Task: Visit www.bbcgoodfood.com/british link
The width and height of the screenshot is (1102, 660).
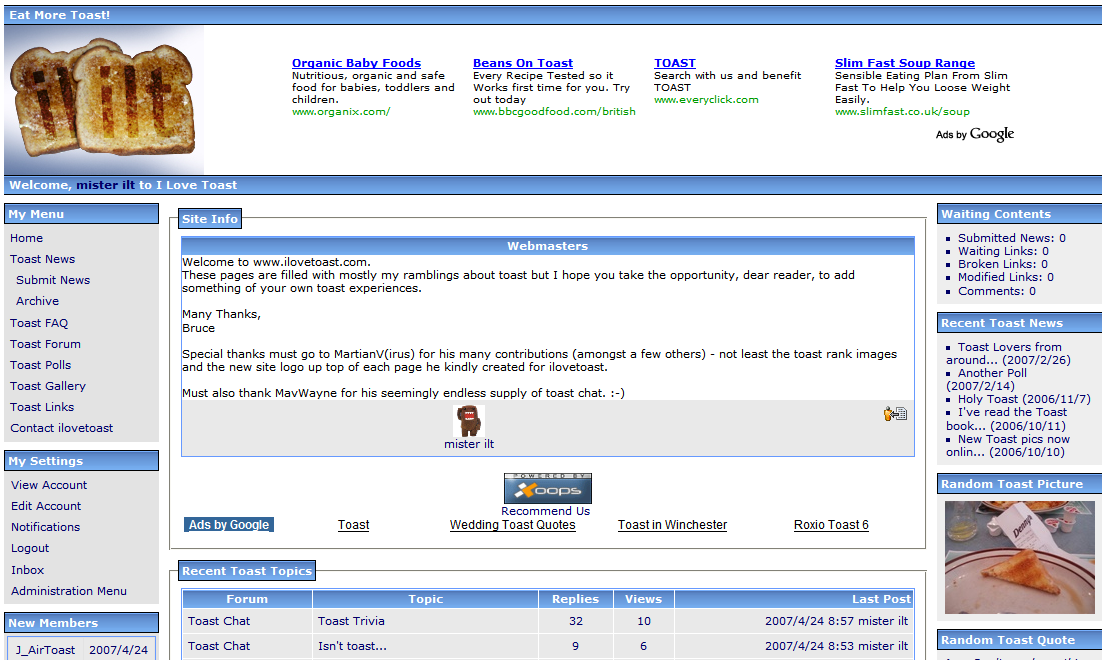Action: tap(554, 112)
